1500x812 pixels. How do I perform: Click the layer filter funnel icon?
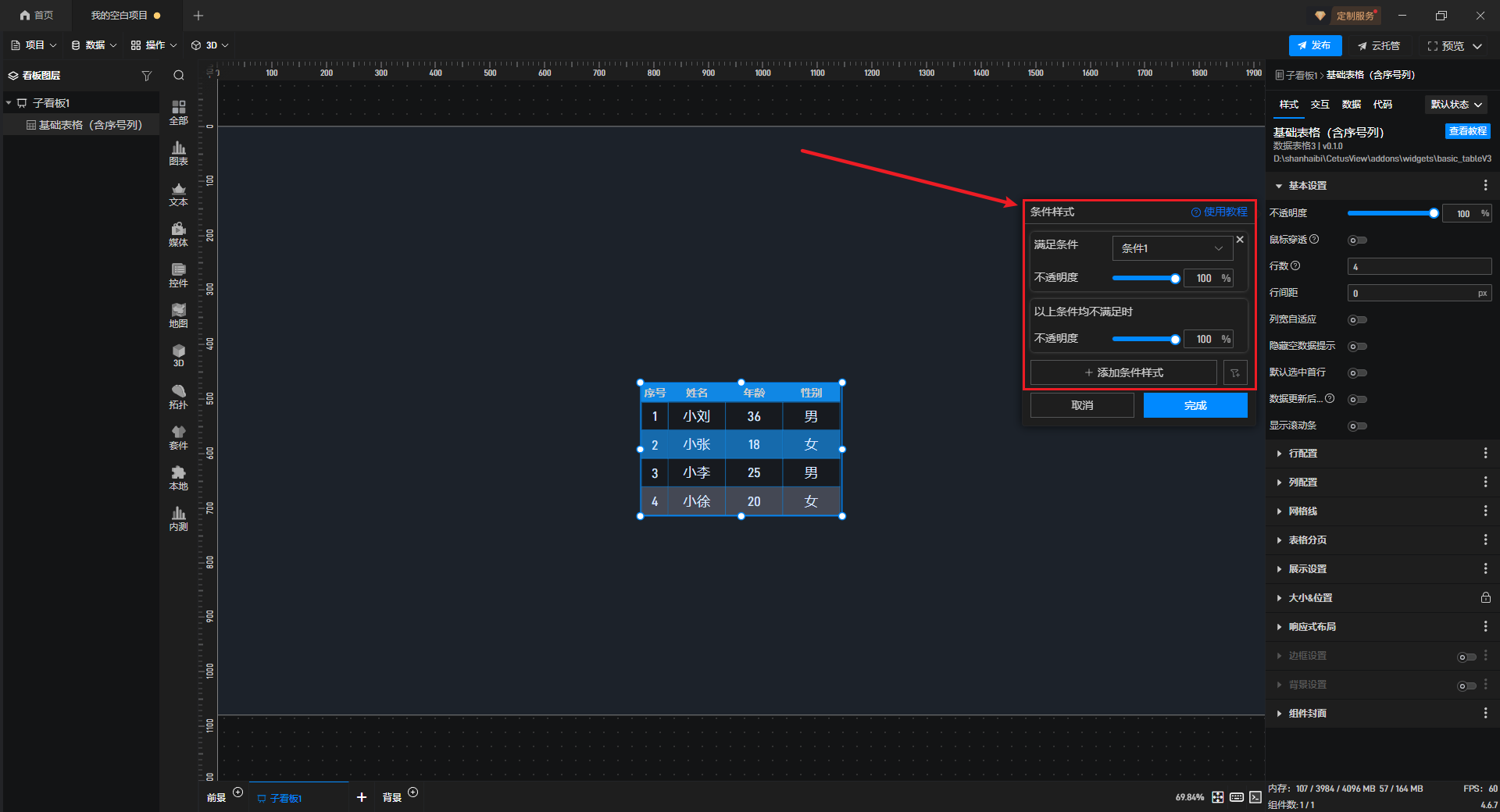pos(146,76)
